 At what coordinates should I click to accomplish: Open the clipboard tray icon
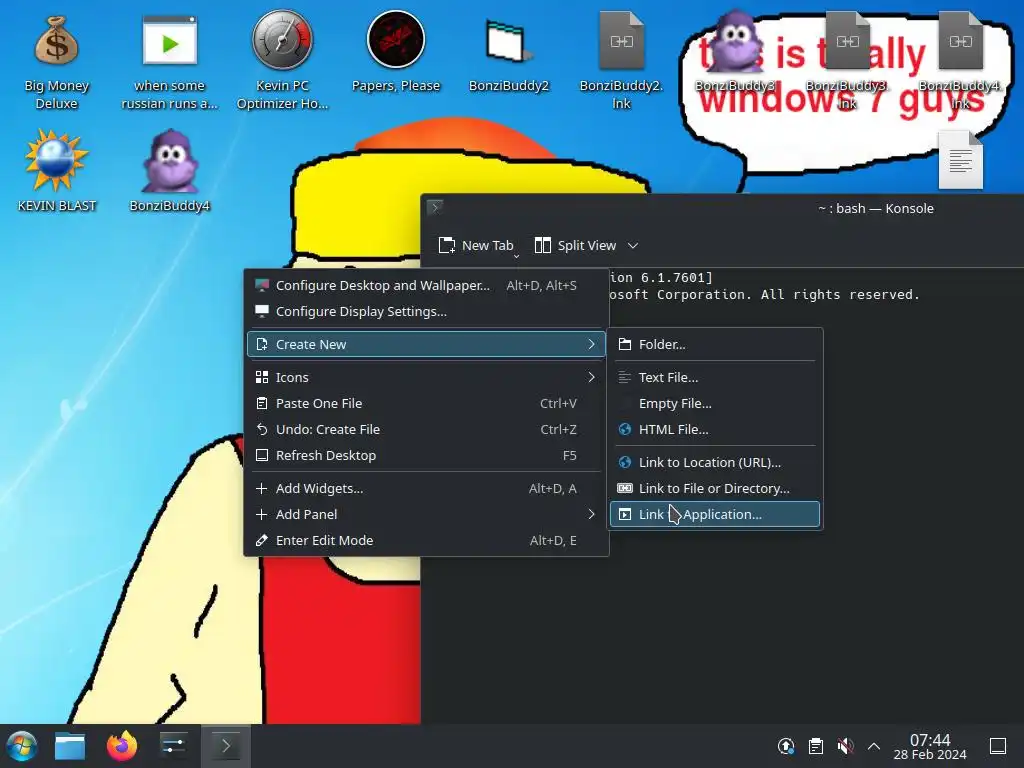(x=816, y=746)
